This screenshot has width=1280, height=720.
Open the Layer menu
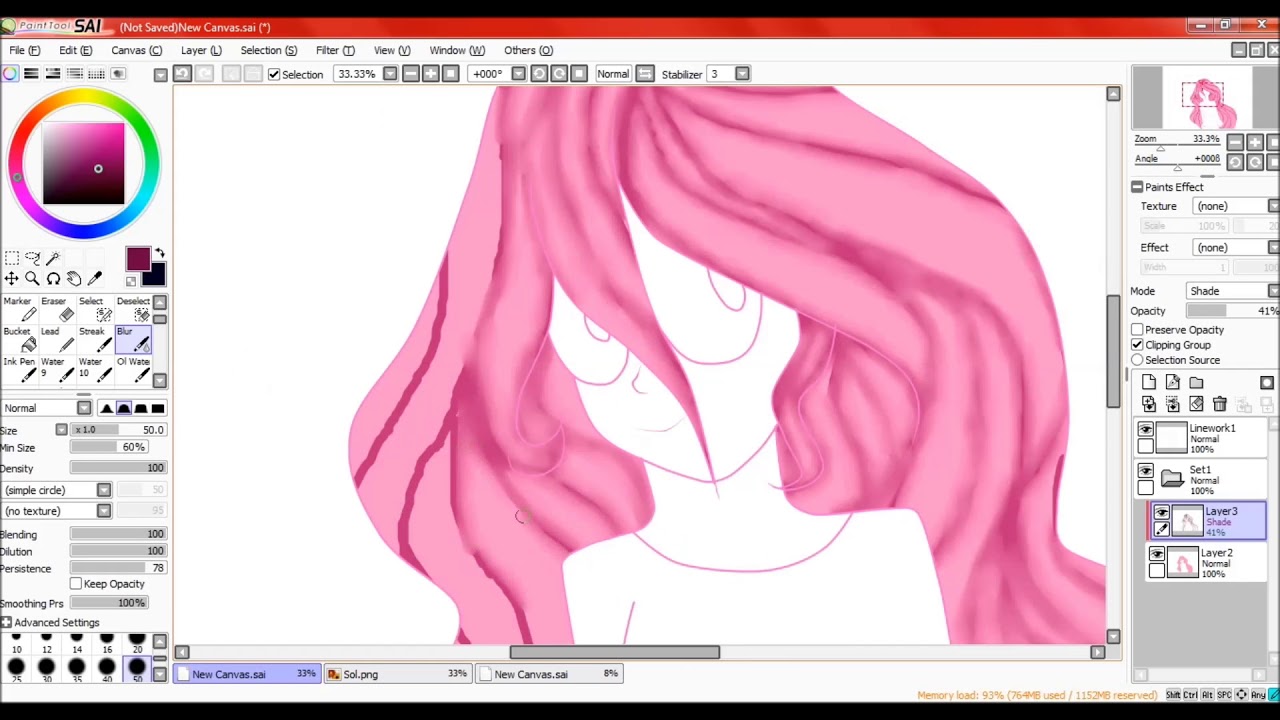point(201,50)
